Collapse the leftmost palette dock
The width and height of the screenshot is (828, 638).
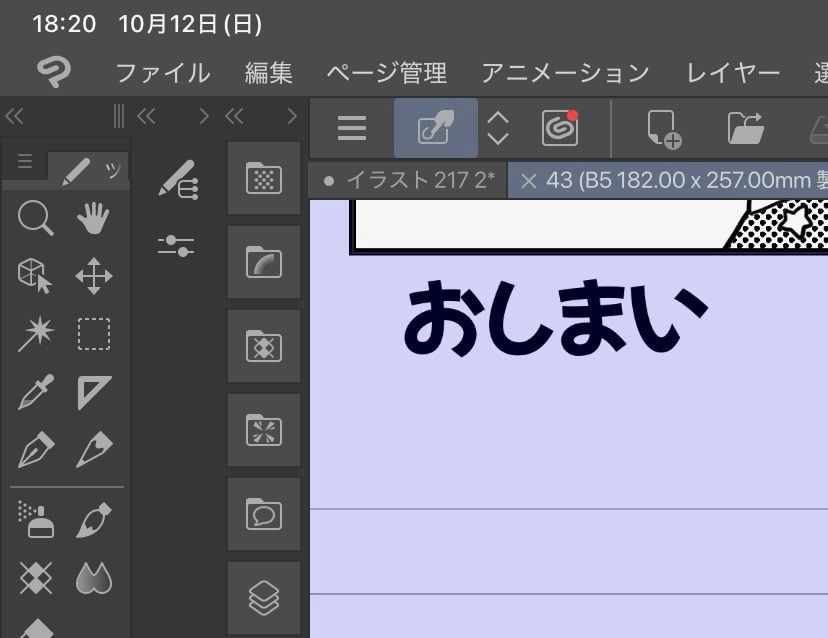(14, 116)
